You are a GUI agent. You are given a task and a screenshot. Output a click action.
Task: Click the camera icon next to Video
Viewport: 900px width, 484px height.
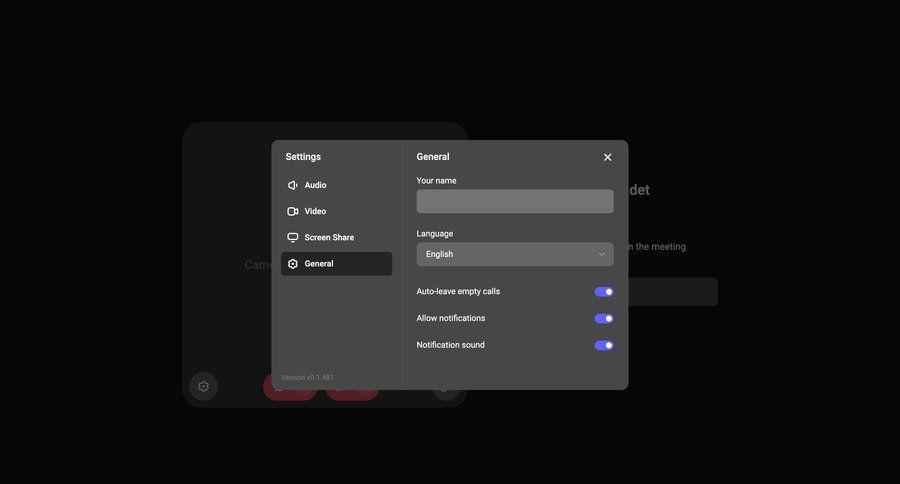[x=293, y=211]
